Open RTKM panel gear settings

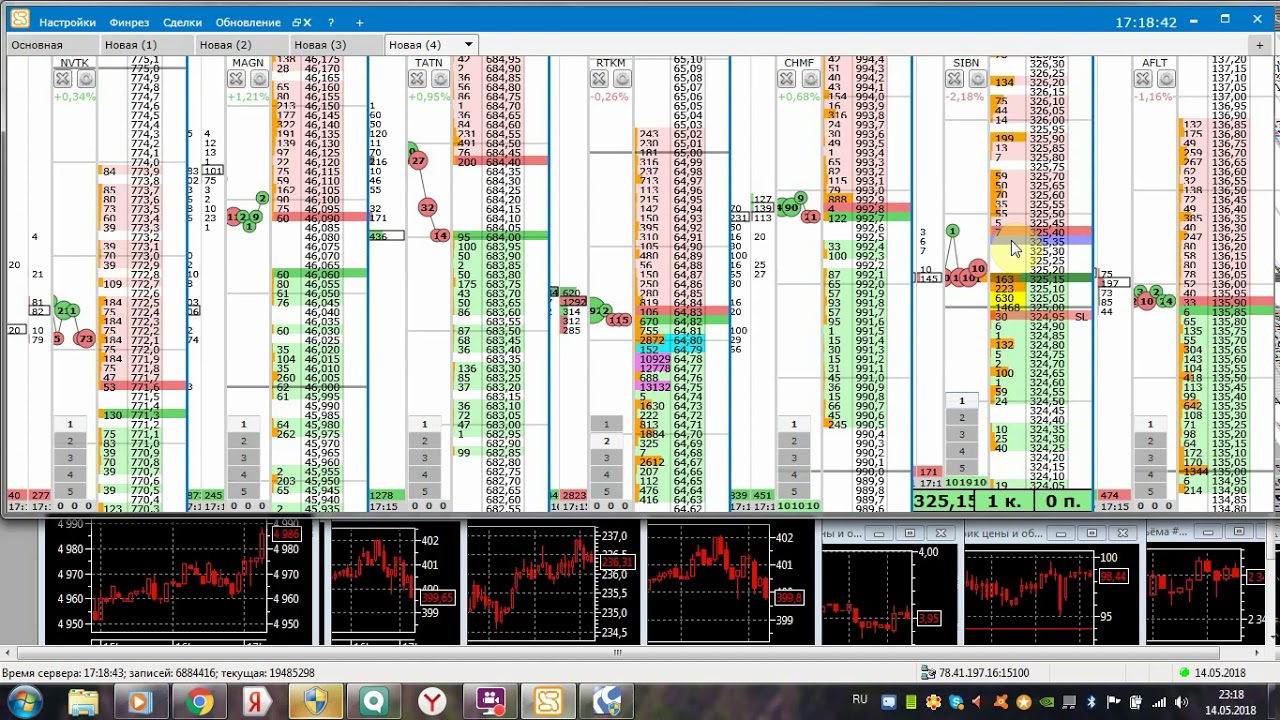coord(622,79)
